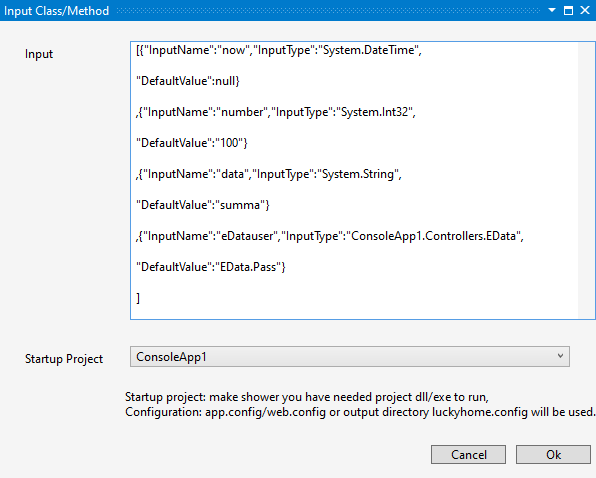Select the ConsoleApp1 combo box field
Image resolution: width=596 pixels, height=478 pixels.
tap(350, 356)
